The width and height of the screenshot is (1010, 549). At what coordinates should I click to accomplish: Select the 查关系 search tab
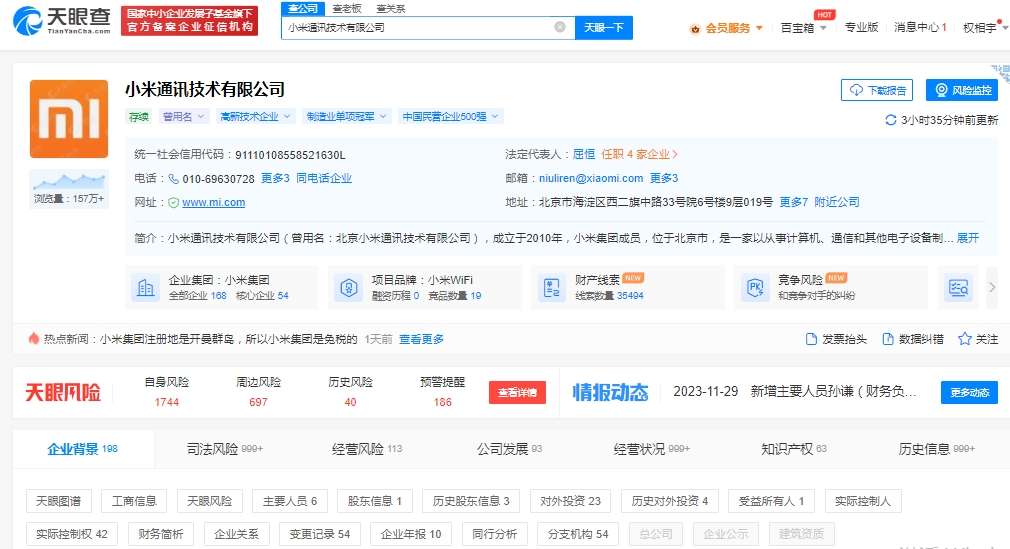pos(390,8)
